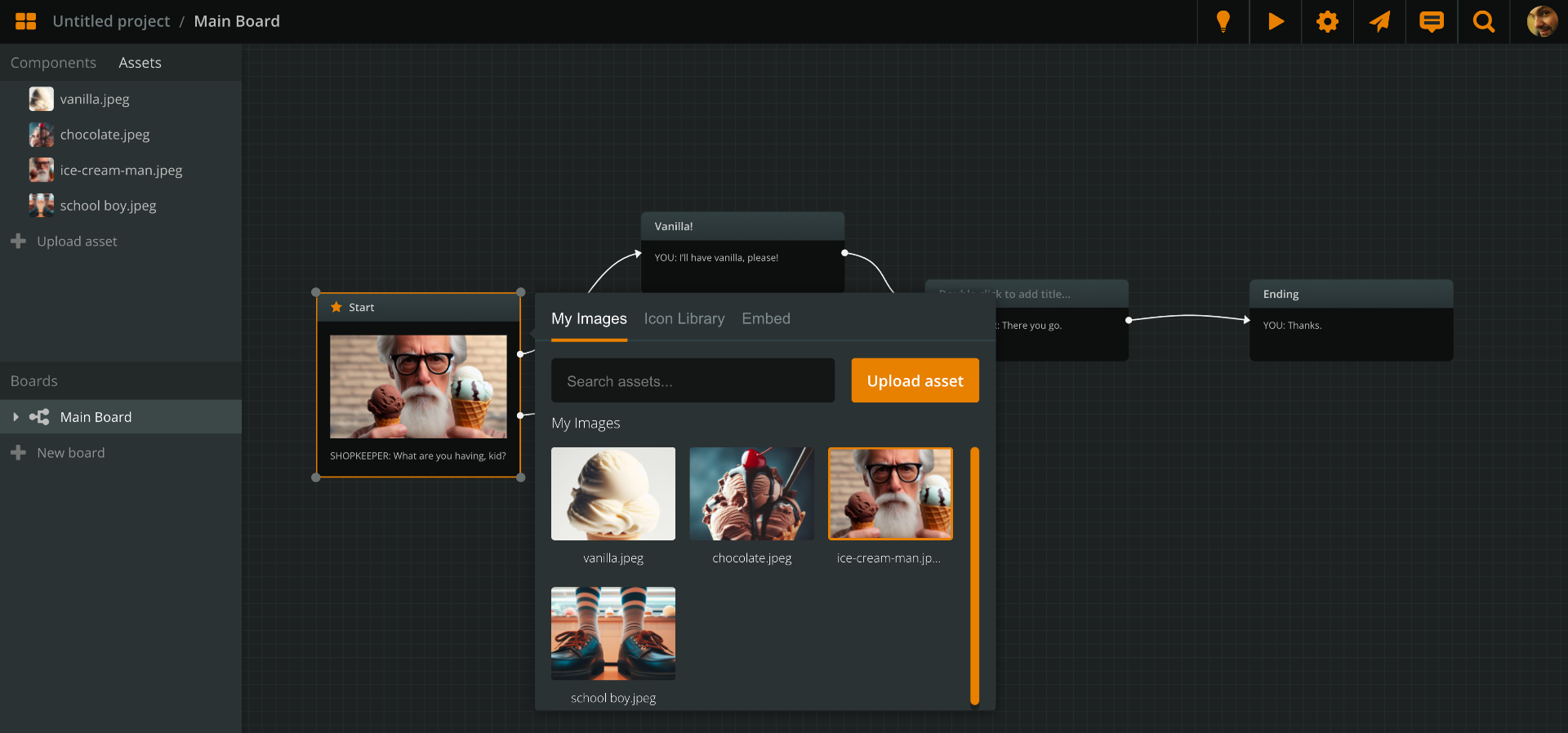Select the school boy.jpeg image thumbnail
The image size is (1568, 733).
tap(613, 633)
